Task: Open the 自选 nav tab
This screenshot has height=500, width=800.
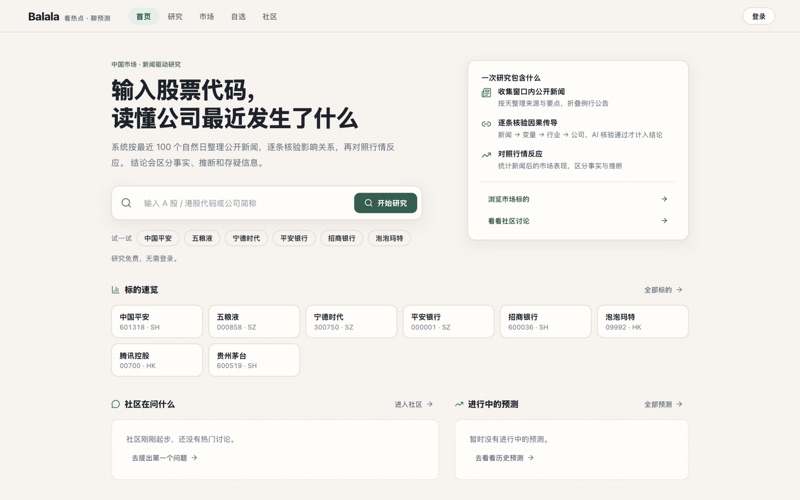Action: (x=238, y=17)
